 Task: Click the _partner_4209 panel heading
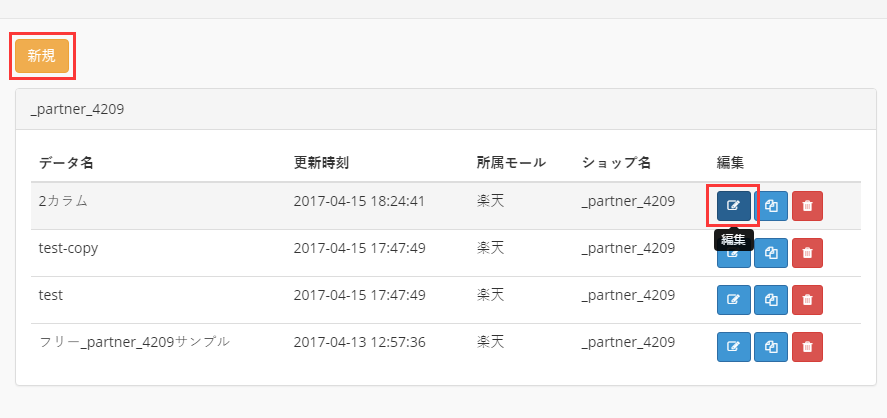point(77,108)
